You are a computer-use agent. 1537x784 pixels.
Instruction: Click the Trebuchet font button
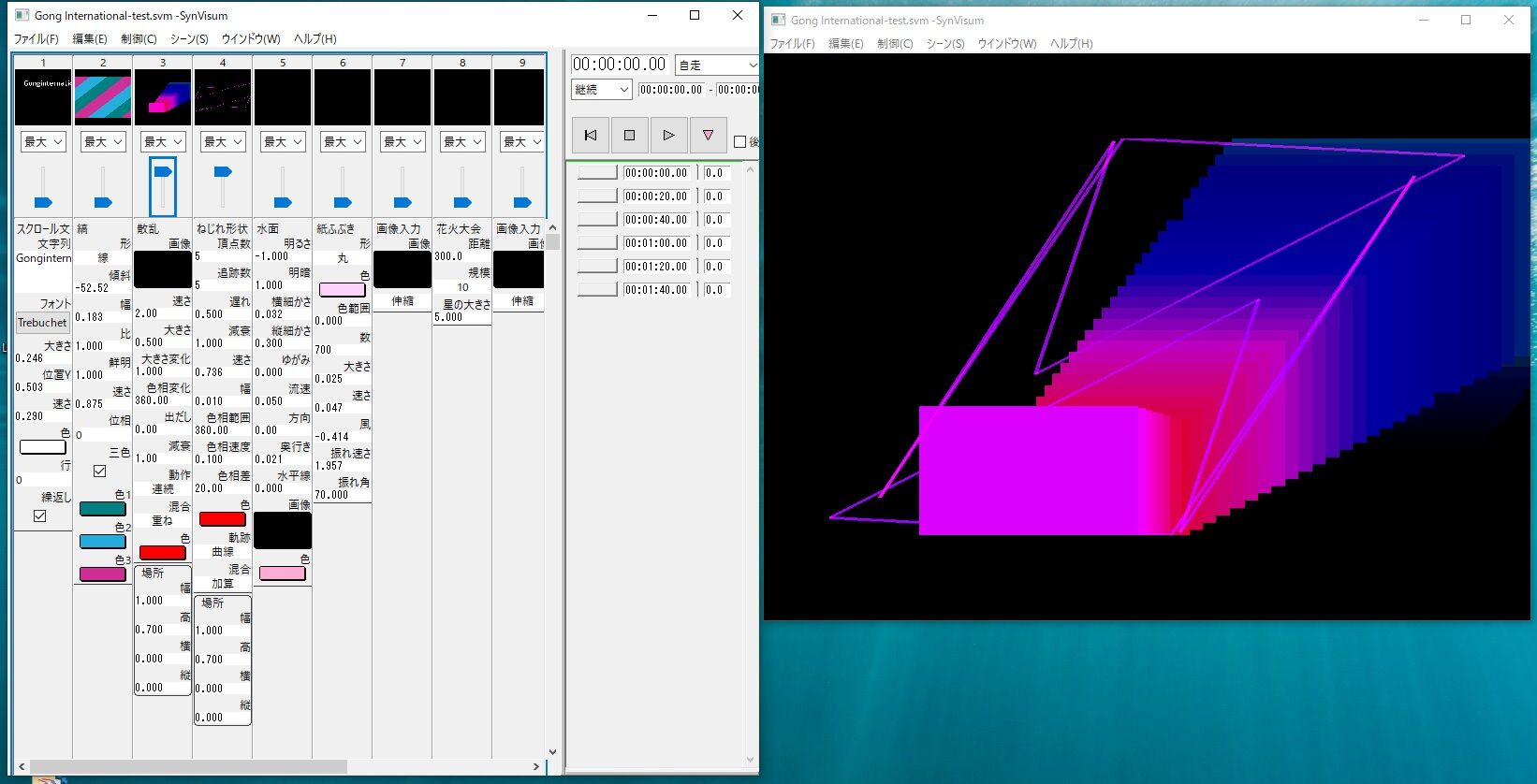point(43,323)
